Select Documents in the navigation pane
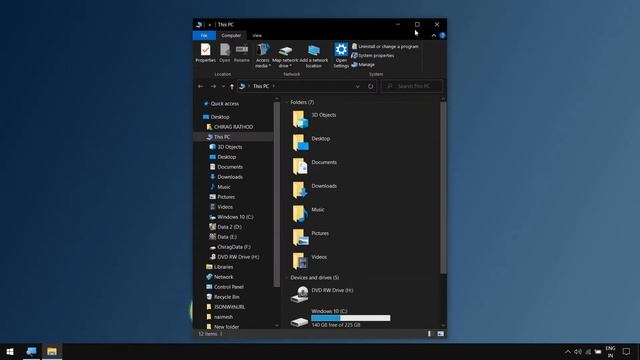The width and height of the screenshot is (640, 360). click(226, 167)
